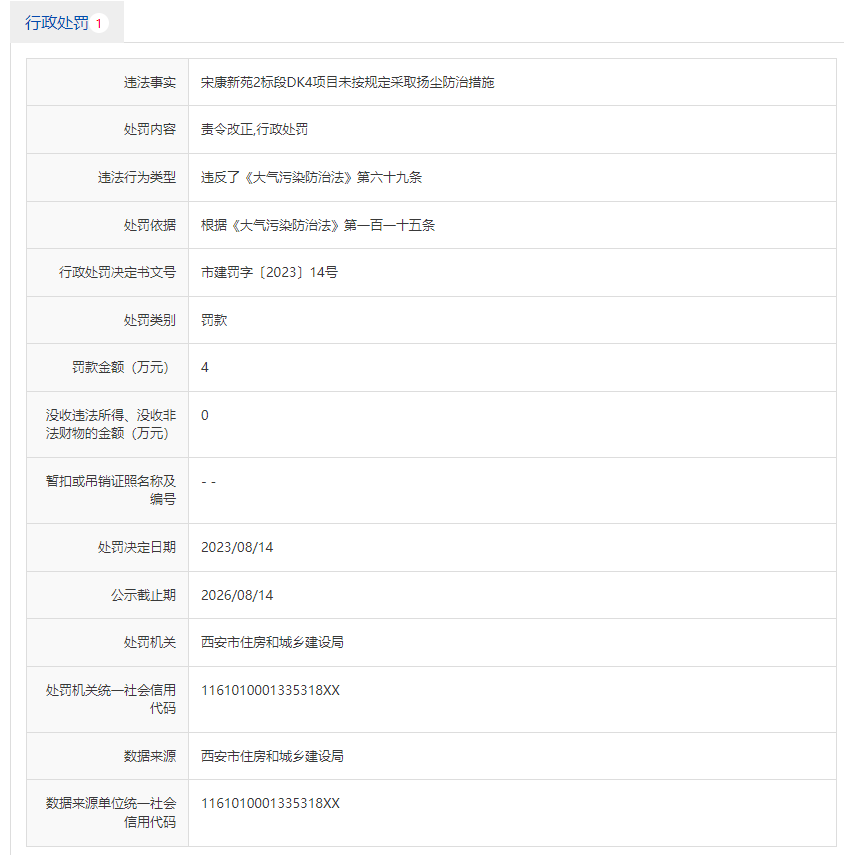Select the 违法行为类型 label
This screenshot has height=855, width=844.
(x=137, y=177)
